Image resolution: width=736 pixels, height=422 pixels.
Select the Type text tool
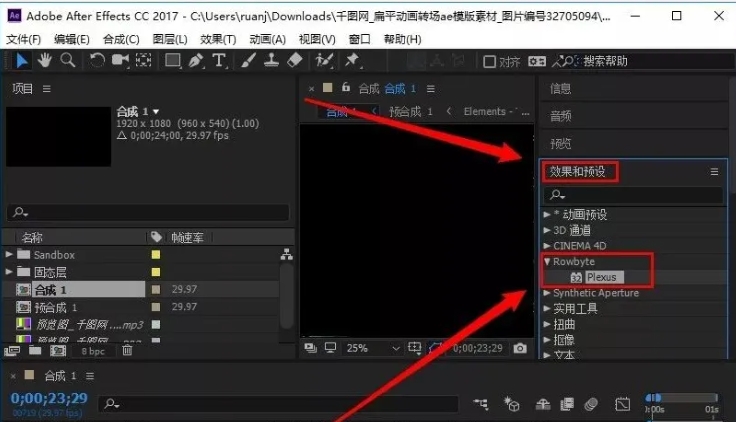point(219,61)
